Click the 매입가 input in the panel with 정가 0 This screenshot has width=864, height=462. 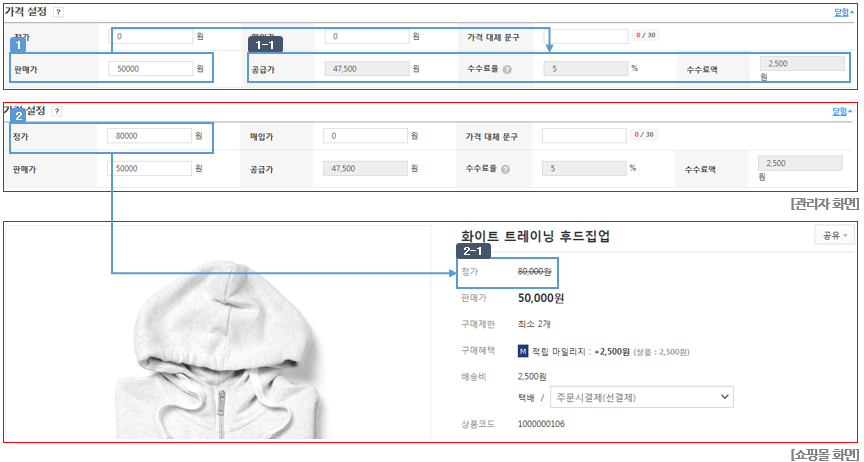[x=367, y=36]
